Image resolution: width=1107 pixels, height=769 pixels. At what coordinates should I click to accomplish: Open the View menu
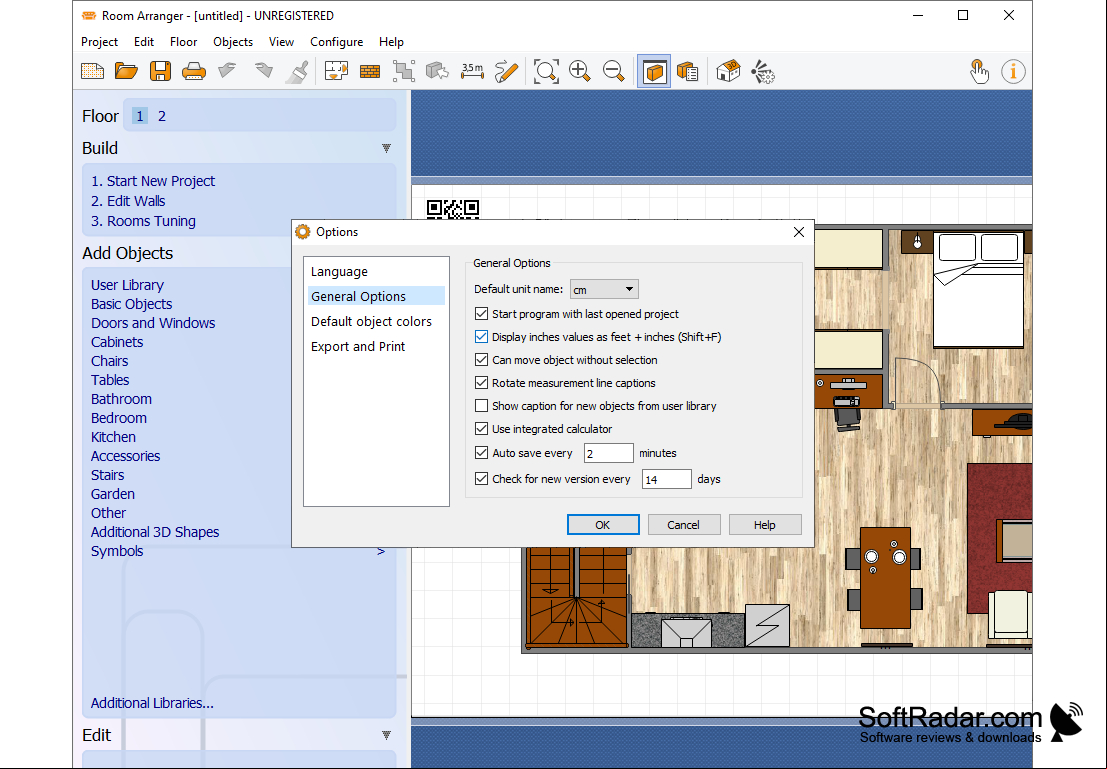(281, 42)
